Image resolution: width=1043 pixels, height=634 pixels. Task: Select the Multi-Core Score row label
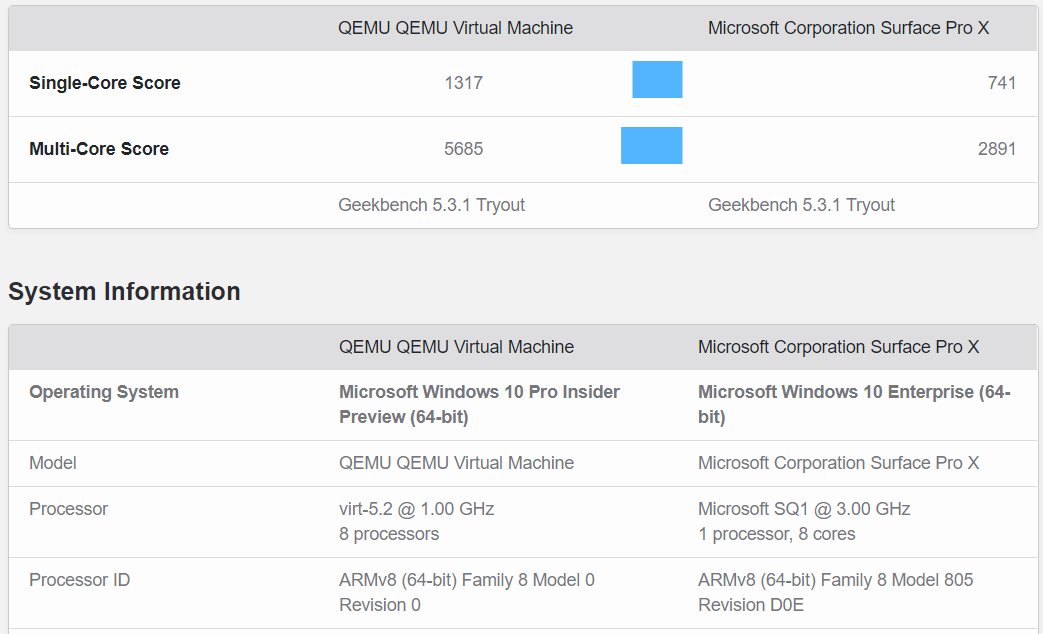pos(98,148)
